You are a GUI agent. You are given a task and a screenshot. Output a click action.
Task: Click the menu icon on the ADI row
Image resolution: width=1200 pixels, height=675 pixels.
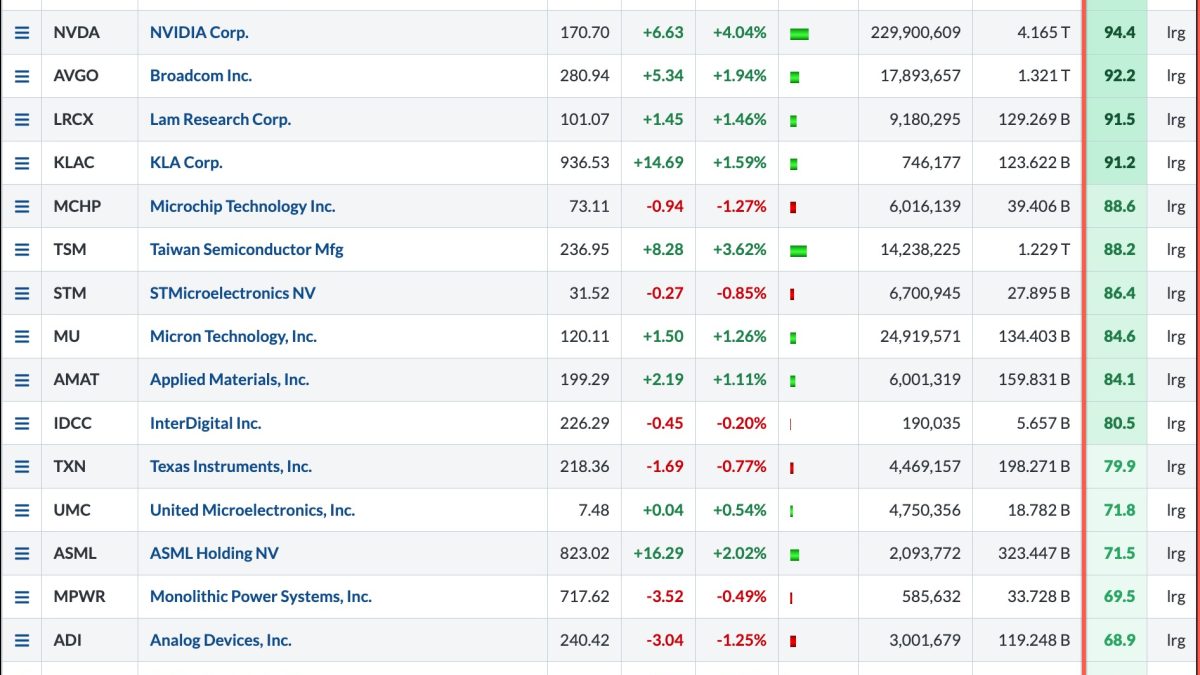(21, 641)
